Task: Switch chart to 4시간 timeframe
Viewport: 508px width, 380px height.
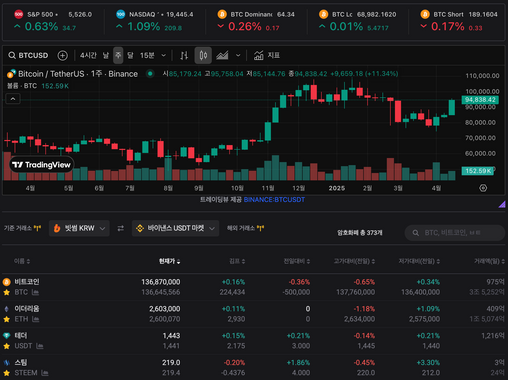Action: pyautogui.click(x=88, y=55)
